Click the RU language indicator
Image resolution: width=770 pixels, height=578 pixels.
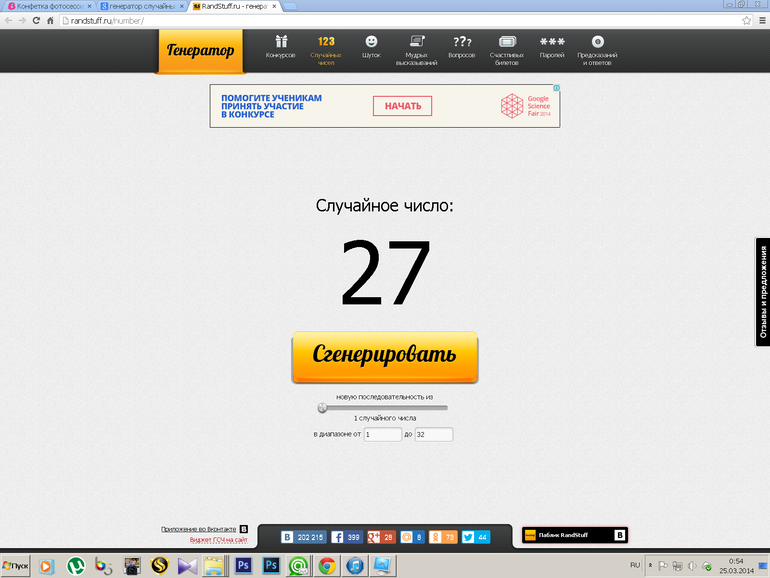(x=635, y=565)
